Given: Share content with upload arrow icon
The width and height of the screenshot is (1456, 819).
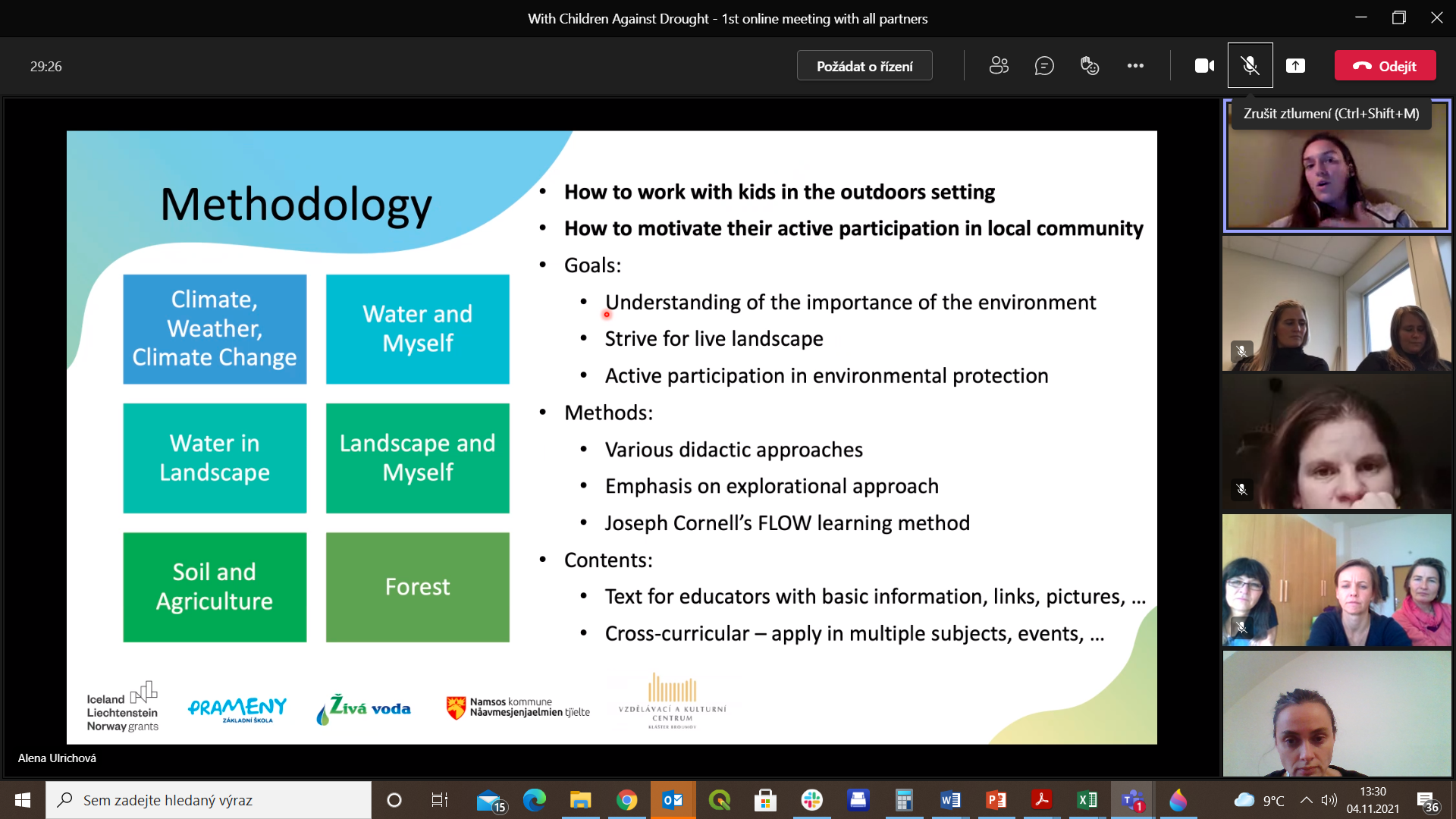Looking at the screenshot, I should tap(1296, 66).
